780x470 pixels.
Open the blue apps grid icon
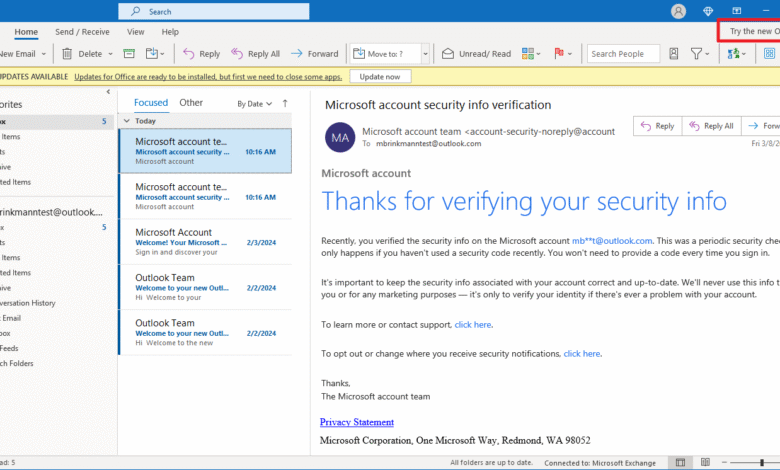(x=770, y=53)
